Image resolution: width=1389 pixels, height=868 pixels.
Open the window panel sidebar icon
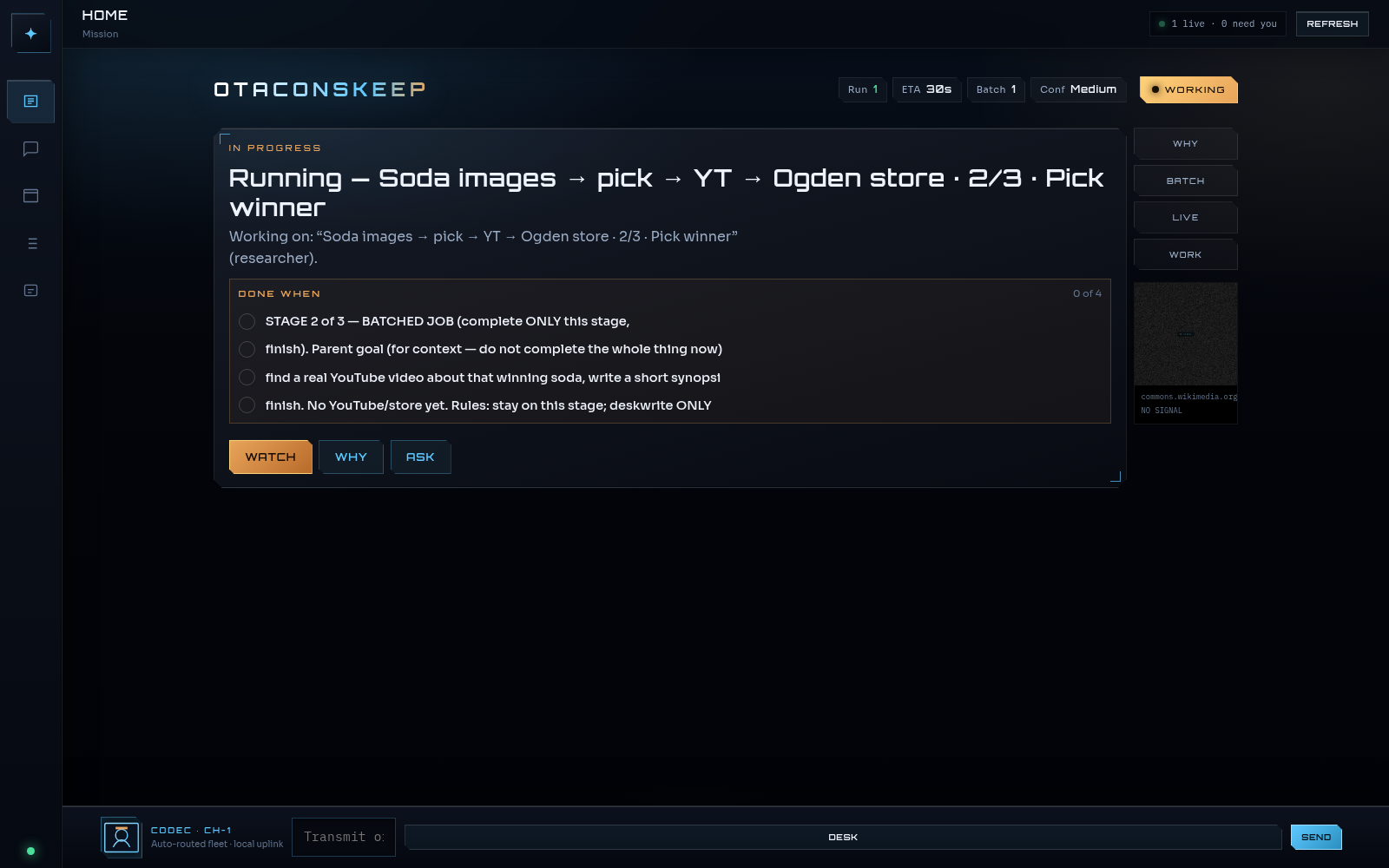[x=31, y=196]
